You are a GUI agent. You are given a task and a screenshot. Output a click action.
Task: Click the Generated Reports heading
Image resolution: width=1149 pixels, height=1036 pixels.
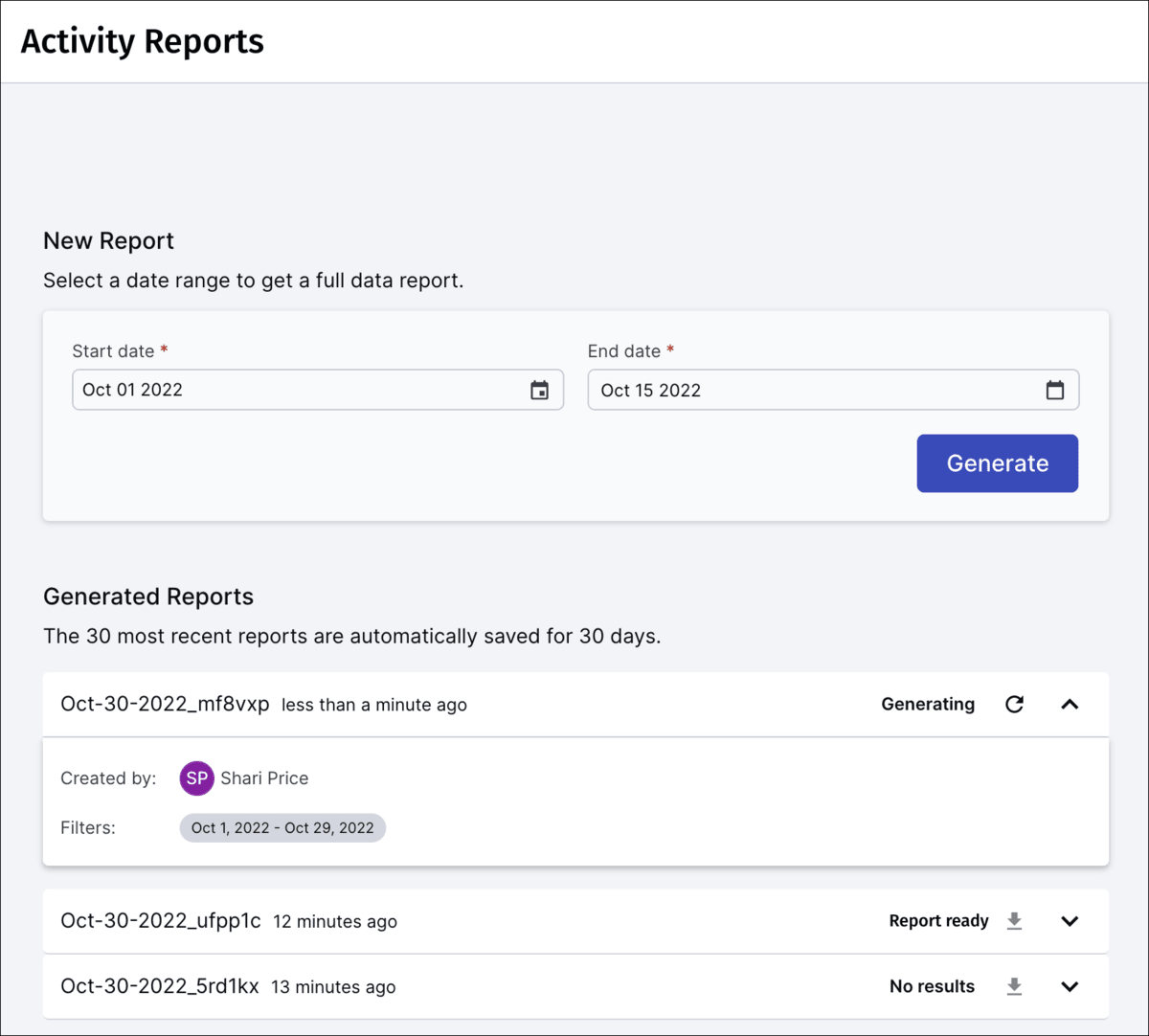(x=148, y=597)
